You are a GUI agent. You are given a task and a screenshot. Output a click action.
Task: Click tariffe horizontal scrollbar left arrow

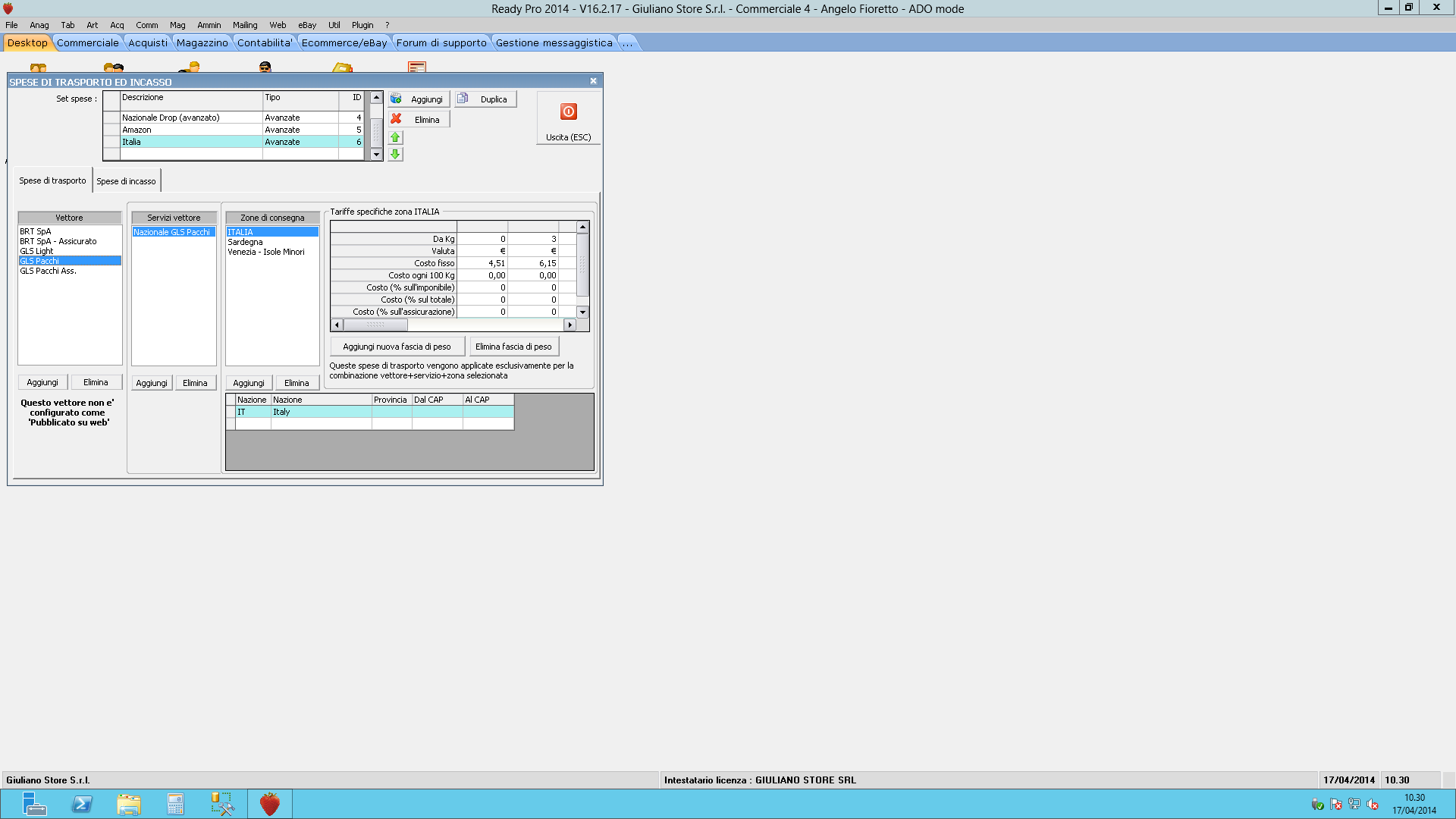point(337,325)
